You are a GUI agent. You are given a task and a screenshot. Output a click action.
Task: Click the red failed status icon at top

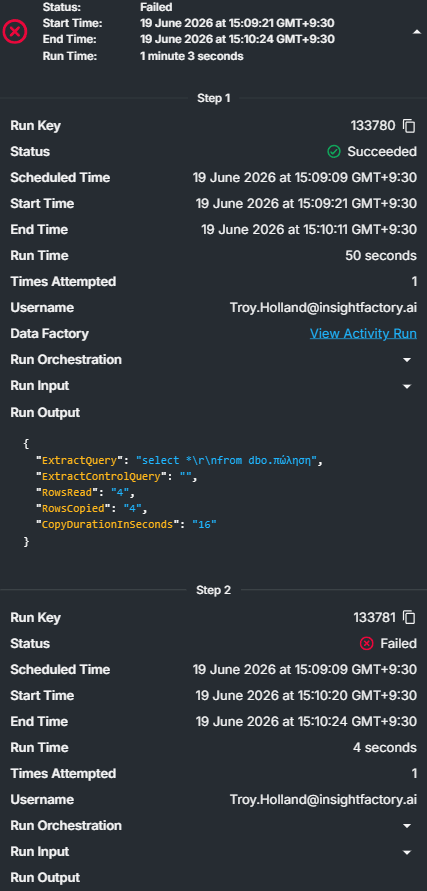15,32
